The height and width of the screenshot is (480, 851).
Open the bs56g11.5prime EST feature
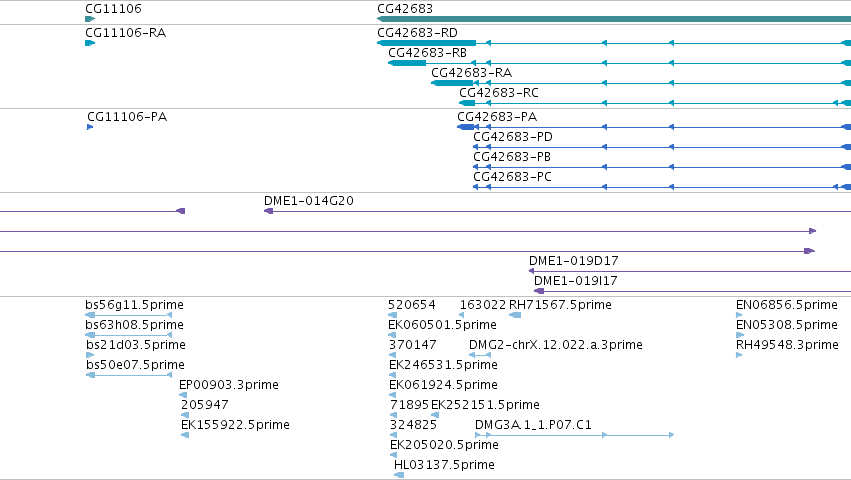[x=135, y=305]
